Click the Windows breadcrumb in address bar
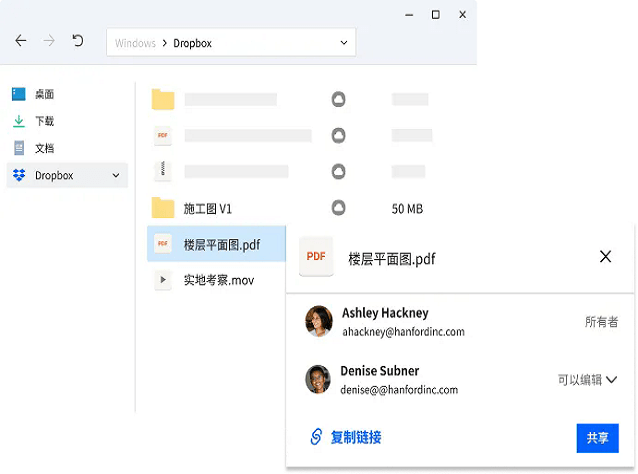Screen dimensions: 638x474 (135, 43)
